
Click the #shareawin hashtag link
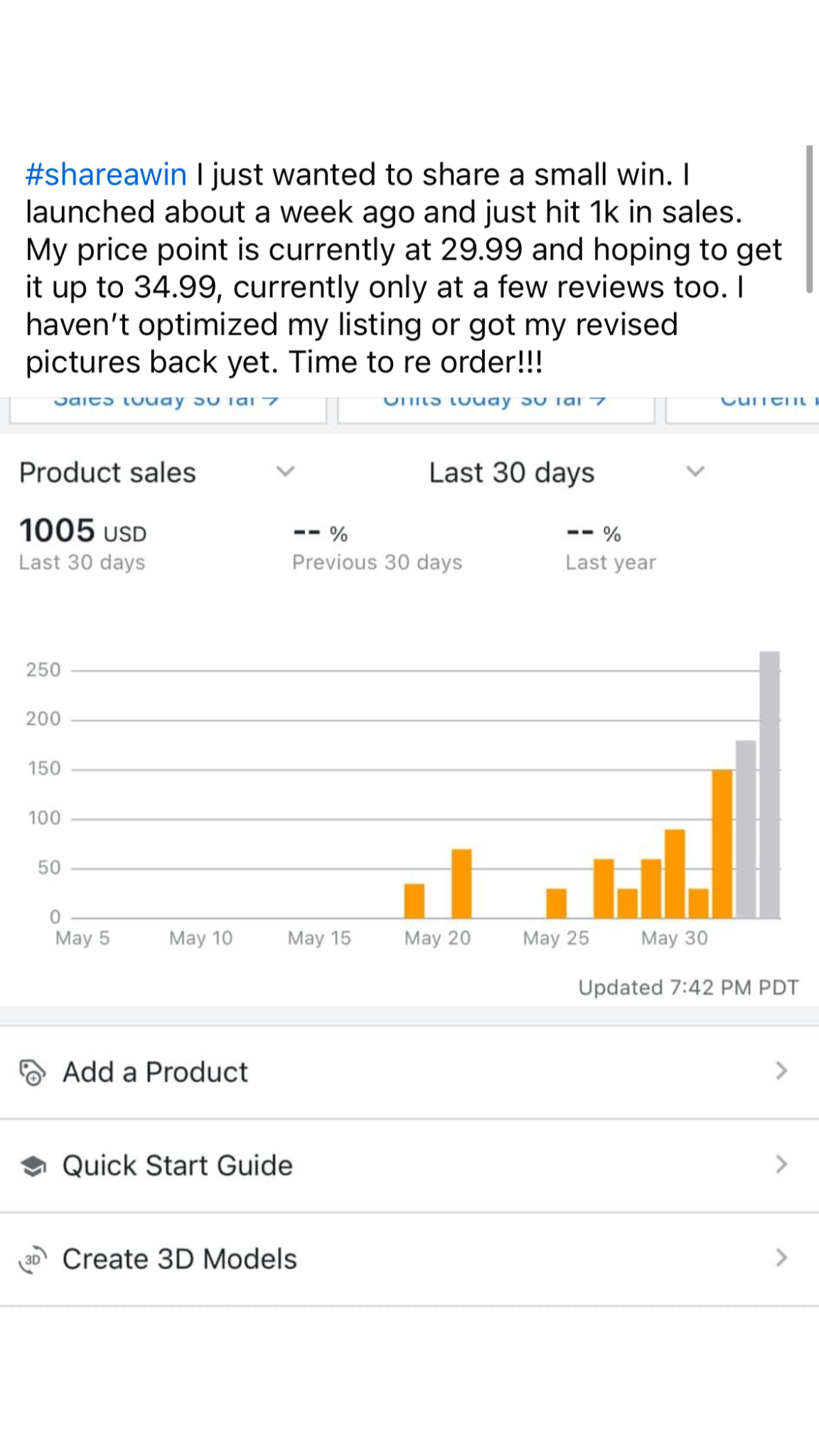point(106,175)
